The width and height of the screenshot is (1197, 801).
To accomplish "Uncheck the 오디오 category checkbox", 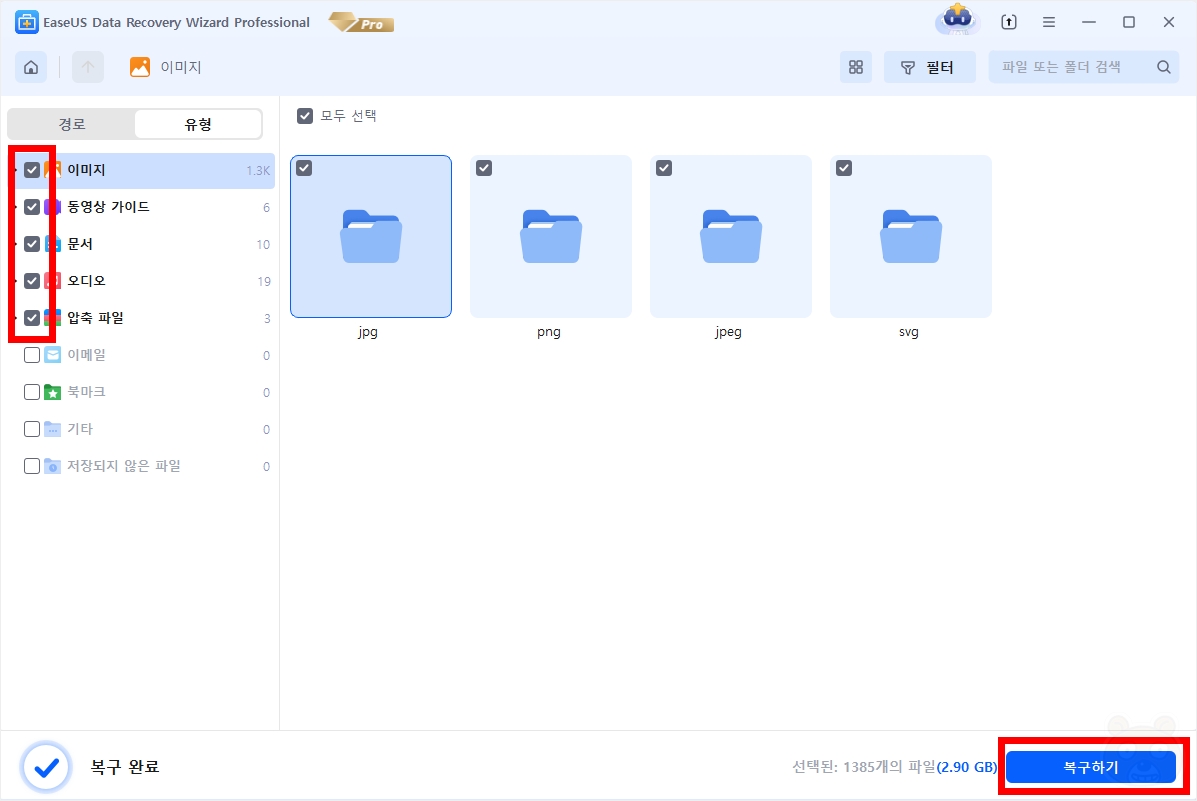I will coord(32,281).
